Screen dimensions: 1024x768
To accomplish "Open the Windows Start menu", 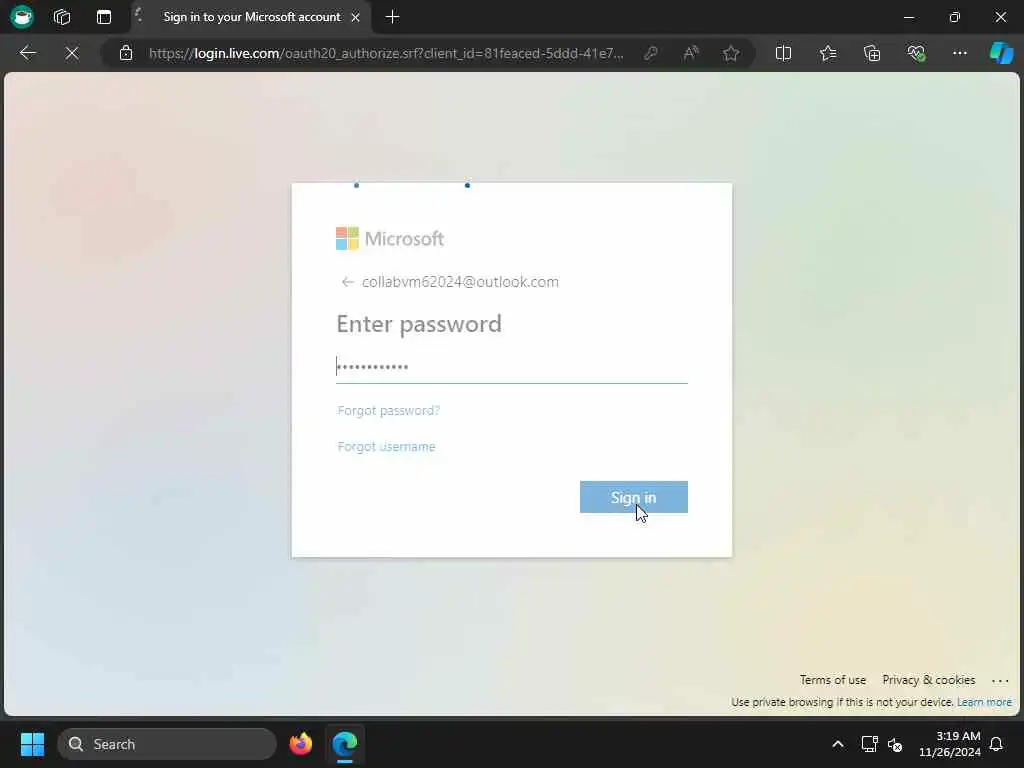I will 32,744.
